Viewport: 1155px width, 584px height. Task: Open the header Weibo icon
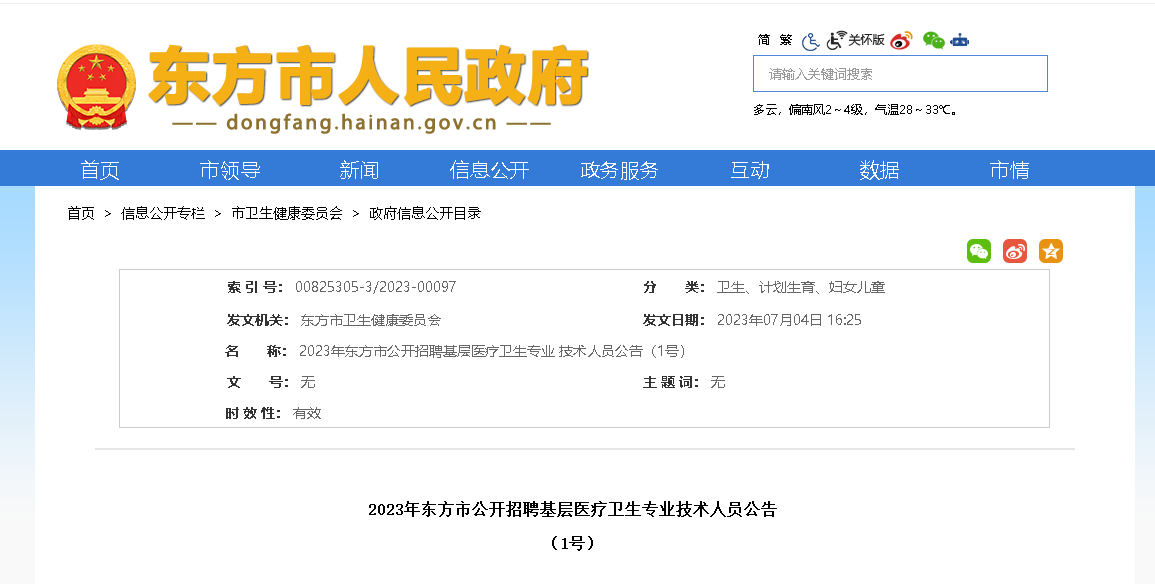click(901, 41)
